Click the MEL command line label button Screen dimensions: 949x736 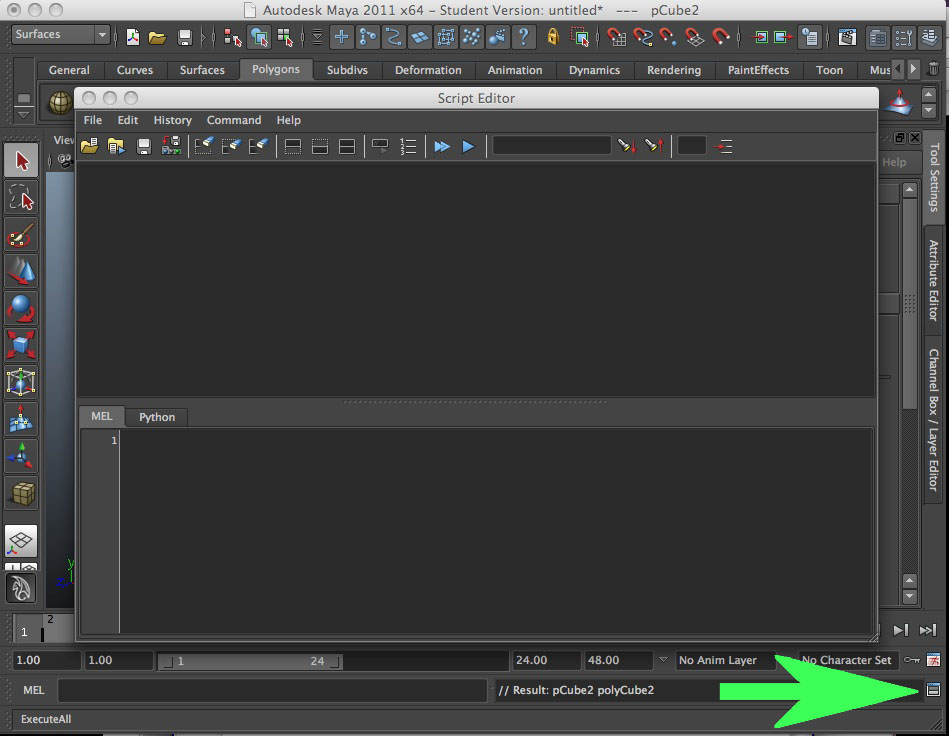click(33, 690)
